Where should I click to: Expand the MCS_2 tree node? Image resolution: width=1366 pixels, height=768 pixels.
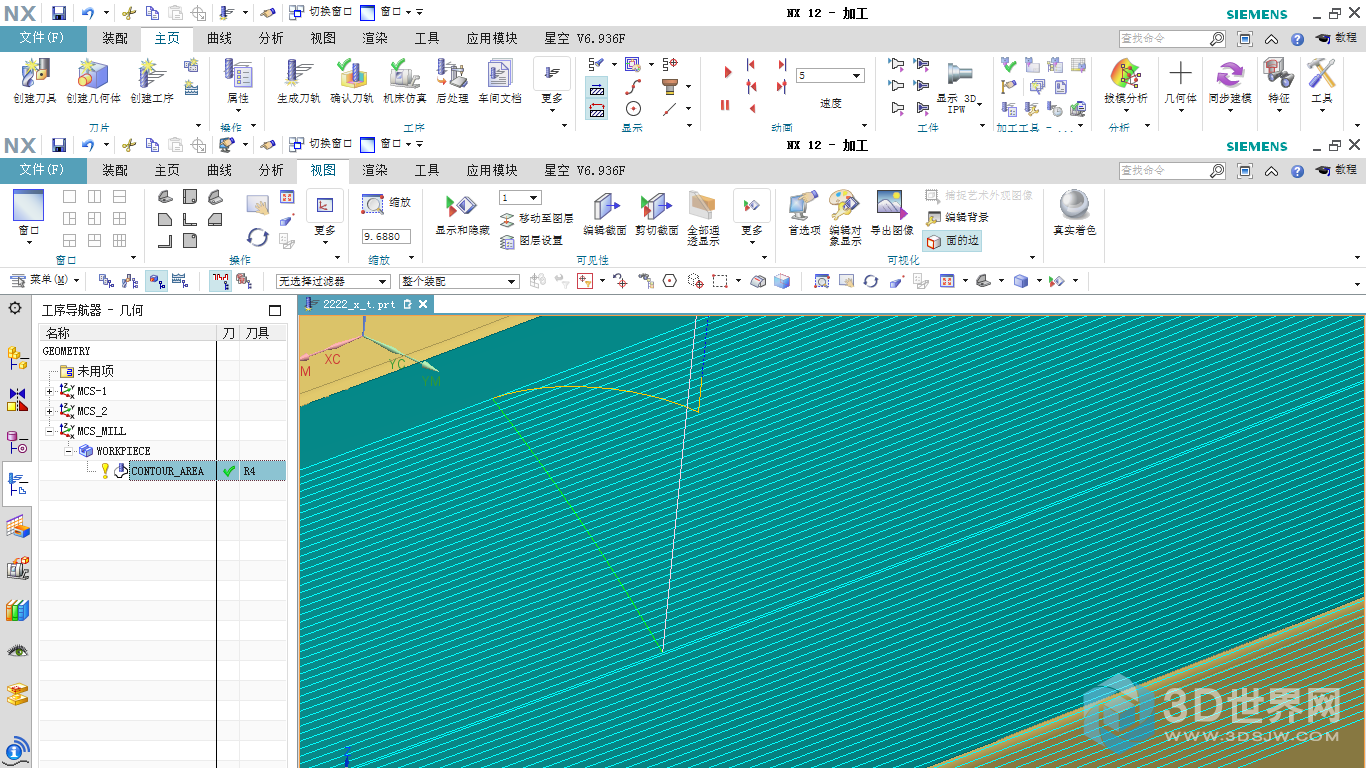click(x=50, y=411)
